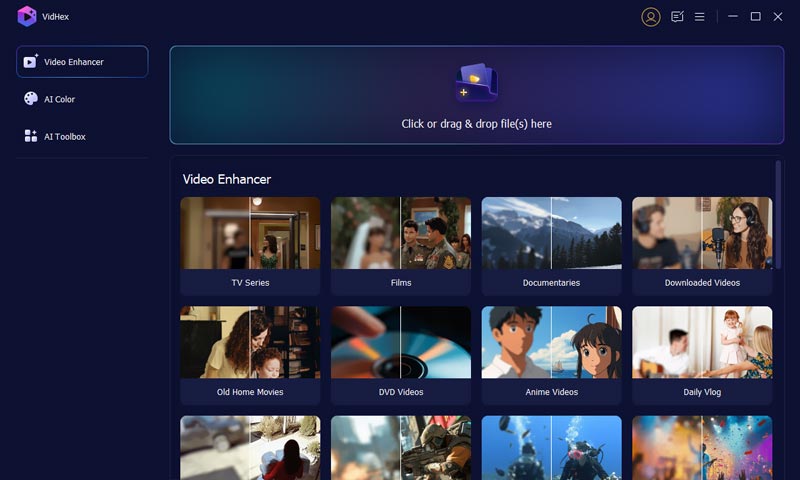Viewport: 800px width, 480px height.
Task: Select the Video Enhancer tab
Action: click(x=82, y=62)
